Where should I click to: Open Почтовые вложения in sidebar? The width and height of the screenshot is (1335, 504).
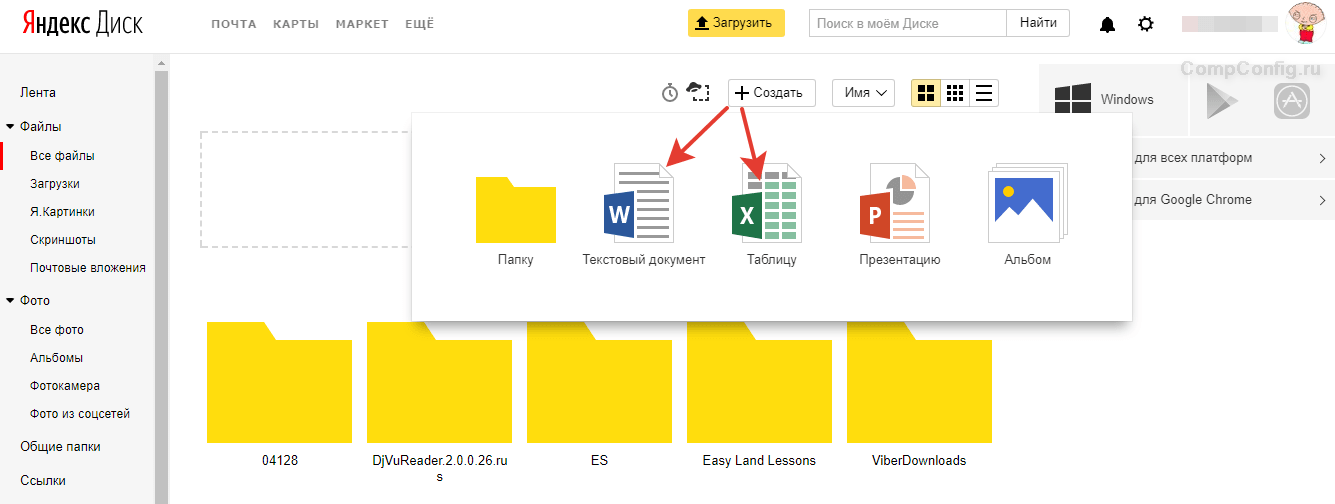pyautogui.click(x=88, y=268)
